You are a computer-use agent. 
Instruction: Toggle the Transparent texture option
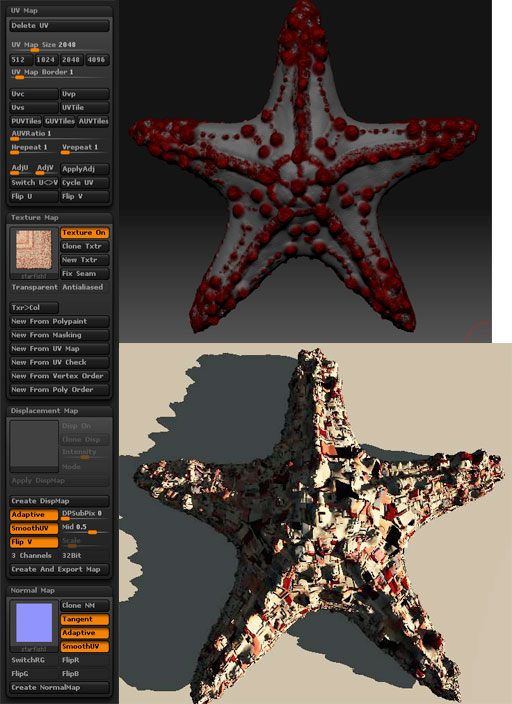coord(35,287)
